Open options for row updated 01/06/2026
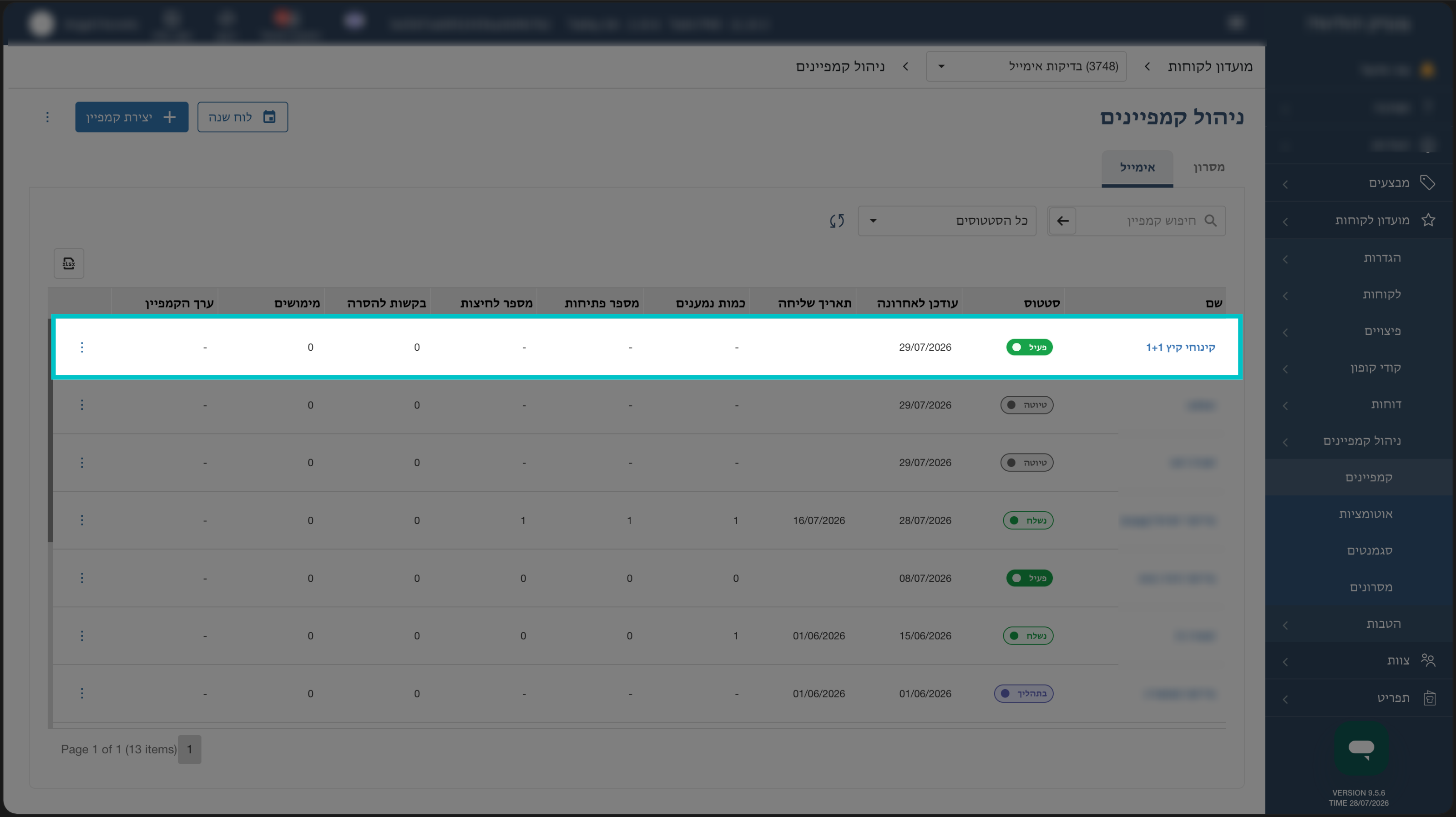This screenshot has width=1456, height=817. click(82, 693)
